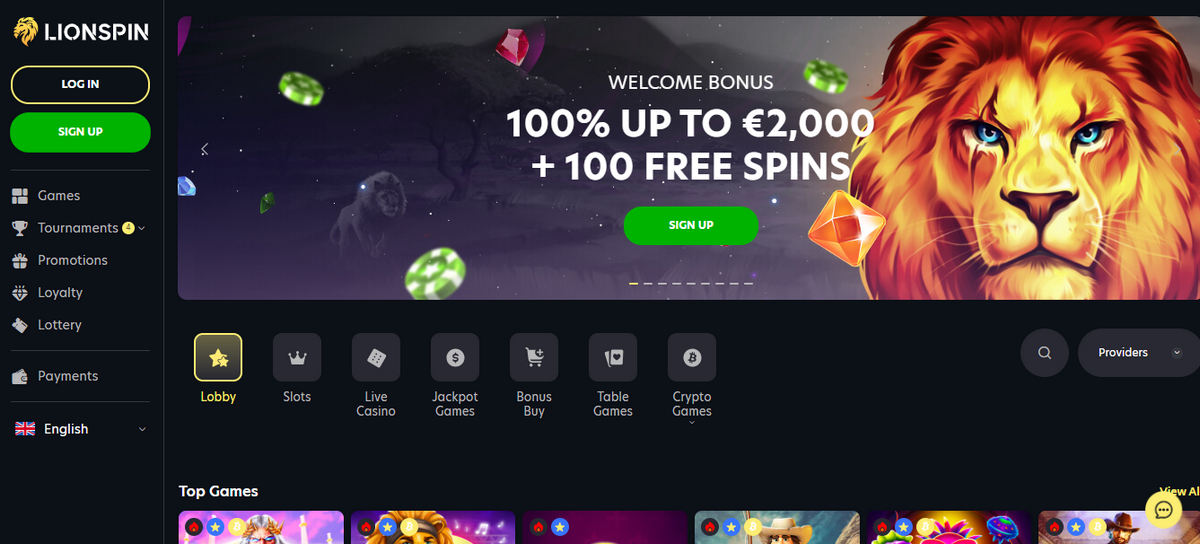Expand the Providers dropdown
This screenshot has width=1200, height=544.
[1139, 352]
